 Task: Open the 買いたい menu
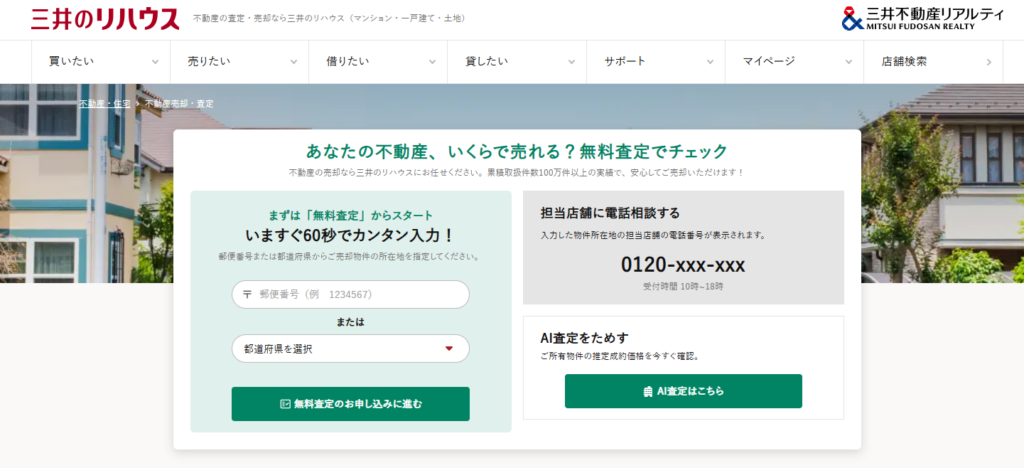[101, 62]
